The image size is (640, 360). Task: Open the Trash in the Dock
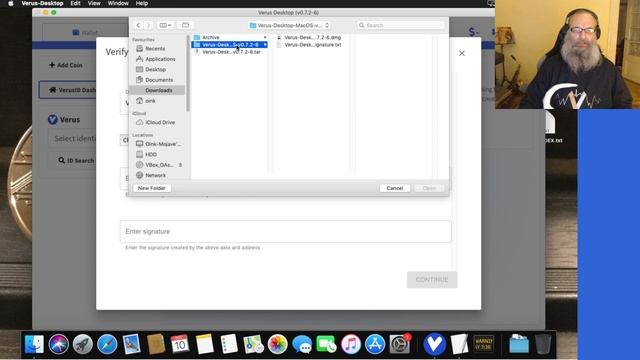click(x=543, y=344)
